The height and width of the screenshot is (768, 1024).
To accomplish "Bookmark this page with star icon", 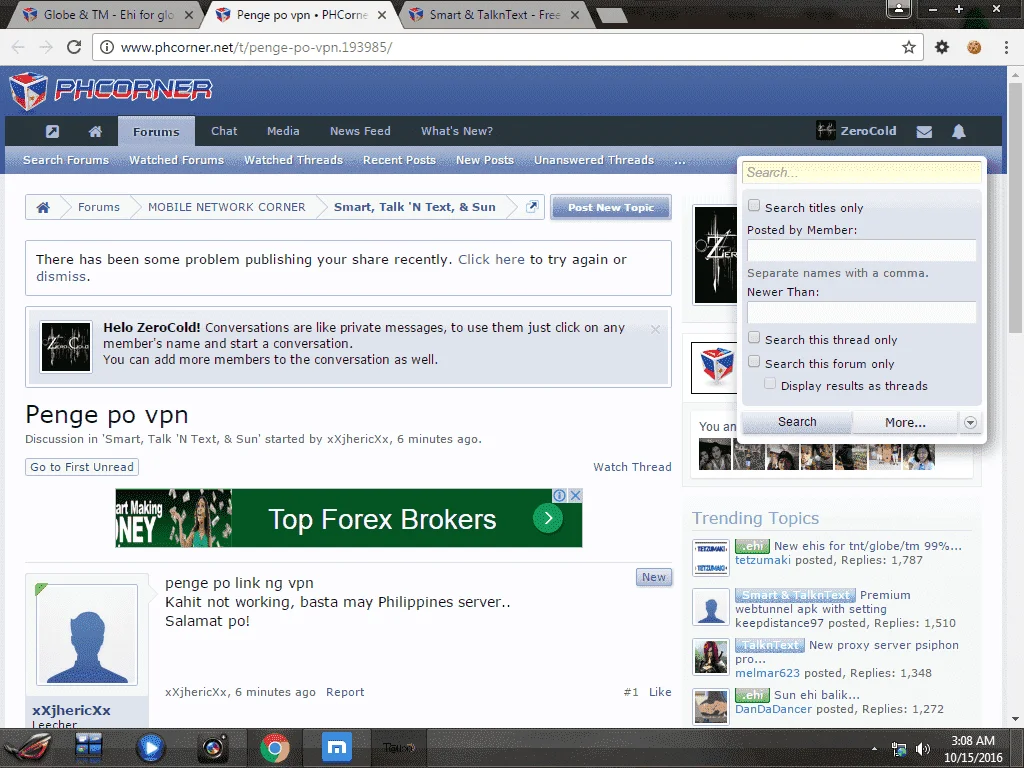I will [x=908, y=47].
